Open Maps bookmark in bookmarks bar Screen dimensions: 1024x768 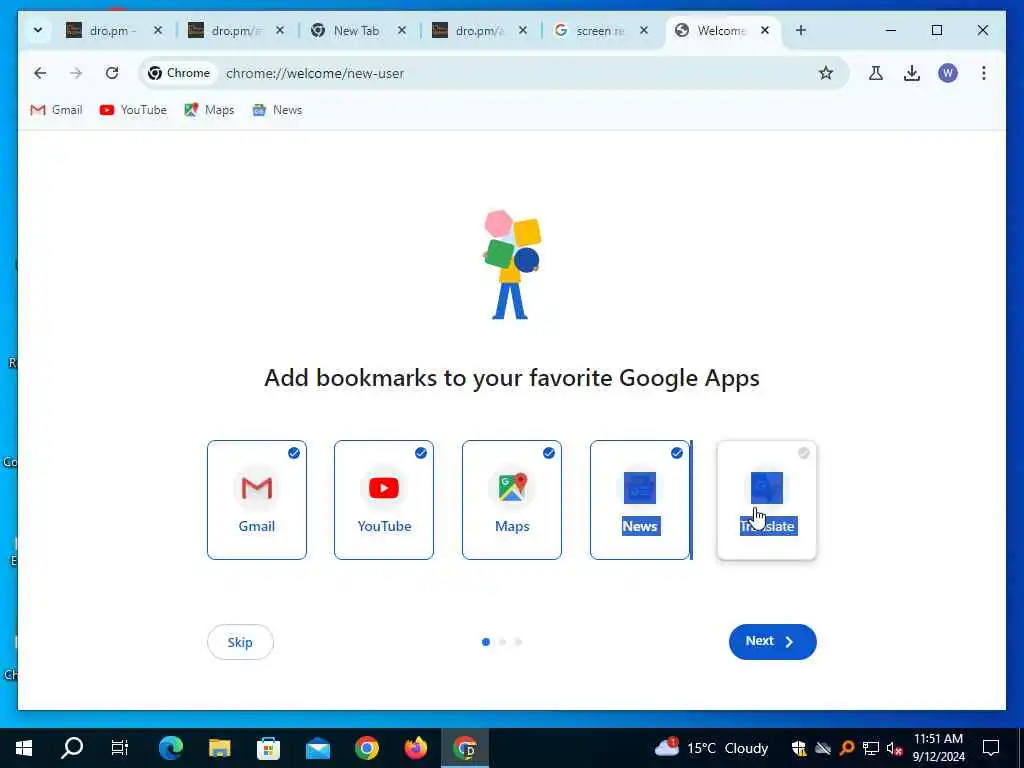209,110
